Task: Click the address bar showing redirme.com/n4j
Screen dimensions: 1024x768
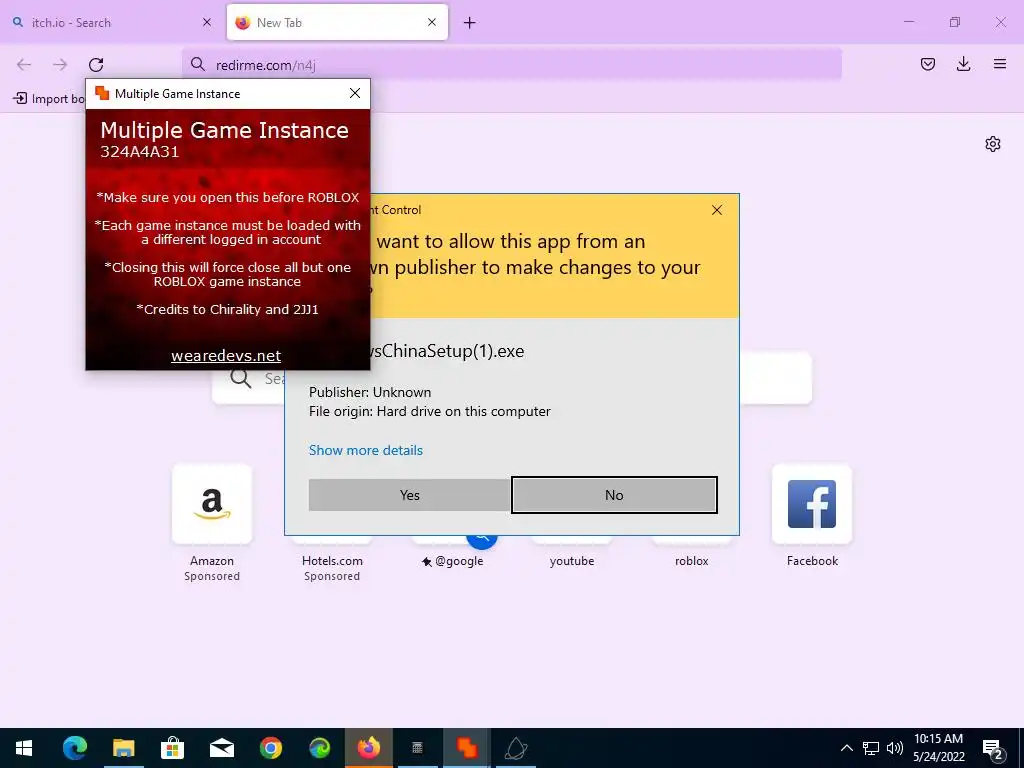Action: 511,64
